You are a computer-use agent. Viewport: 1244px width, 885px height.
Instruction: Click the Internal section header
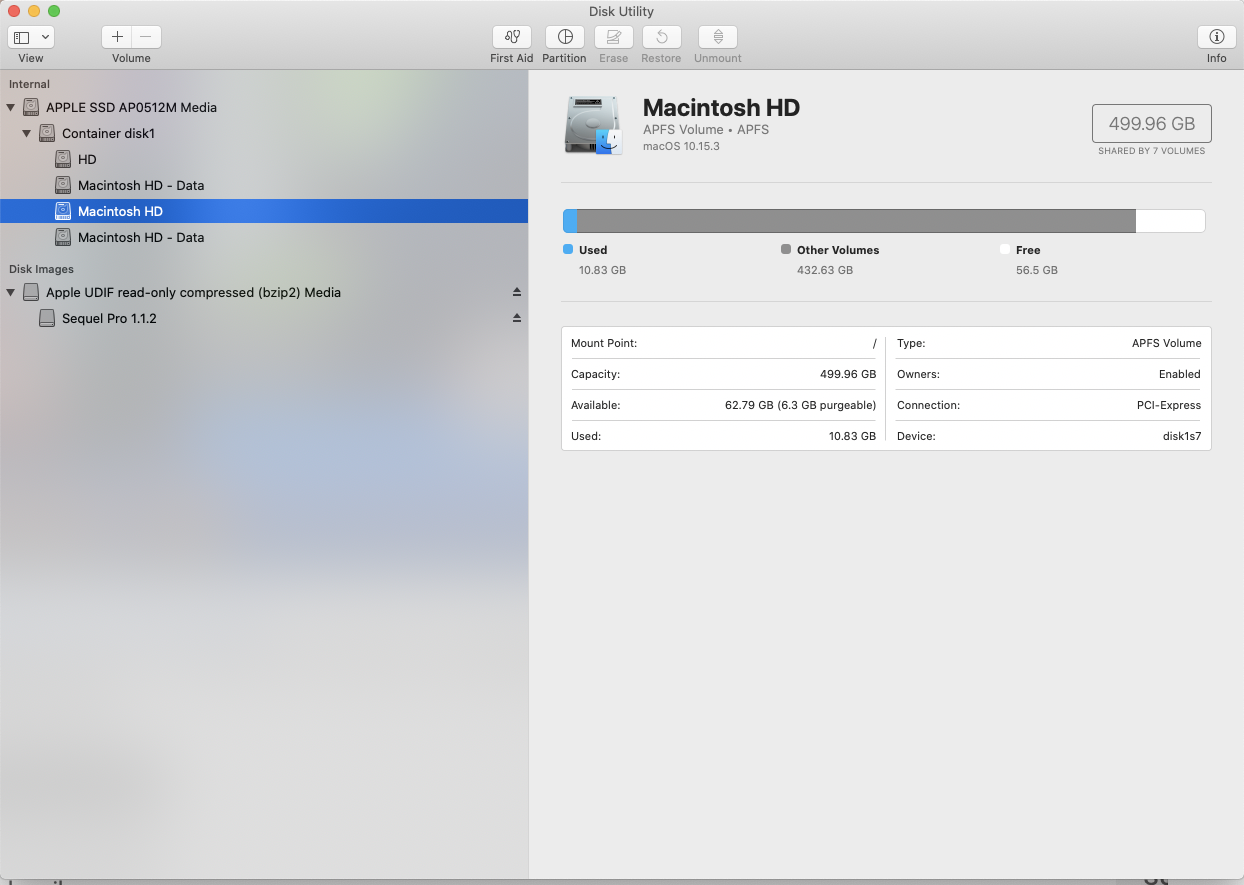pos(29,84)
